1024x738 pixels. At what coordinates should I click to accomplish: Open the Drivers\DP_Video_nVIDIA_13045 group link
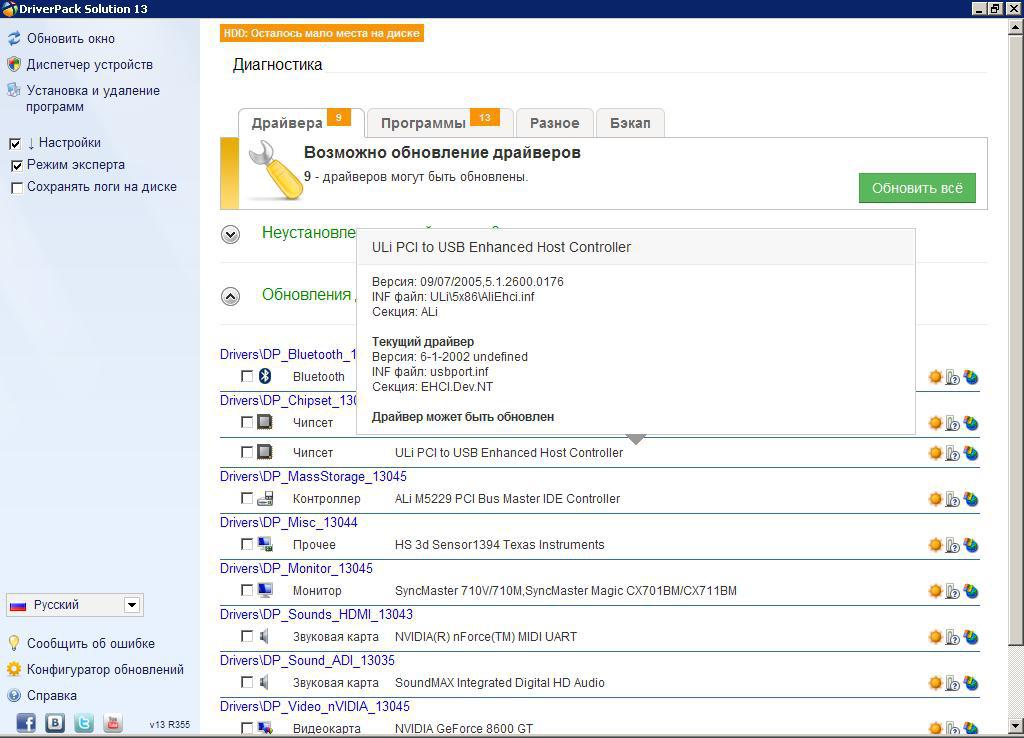(315, 707)
